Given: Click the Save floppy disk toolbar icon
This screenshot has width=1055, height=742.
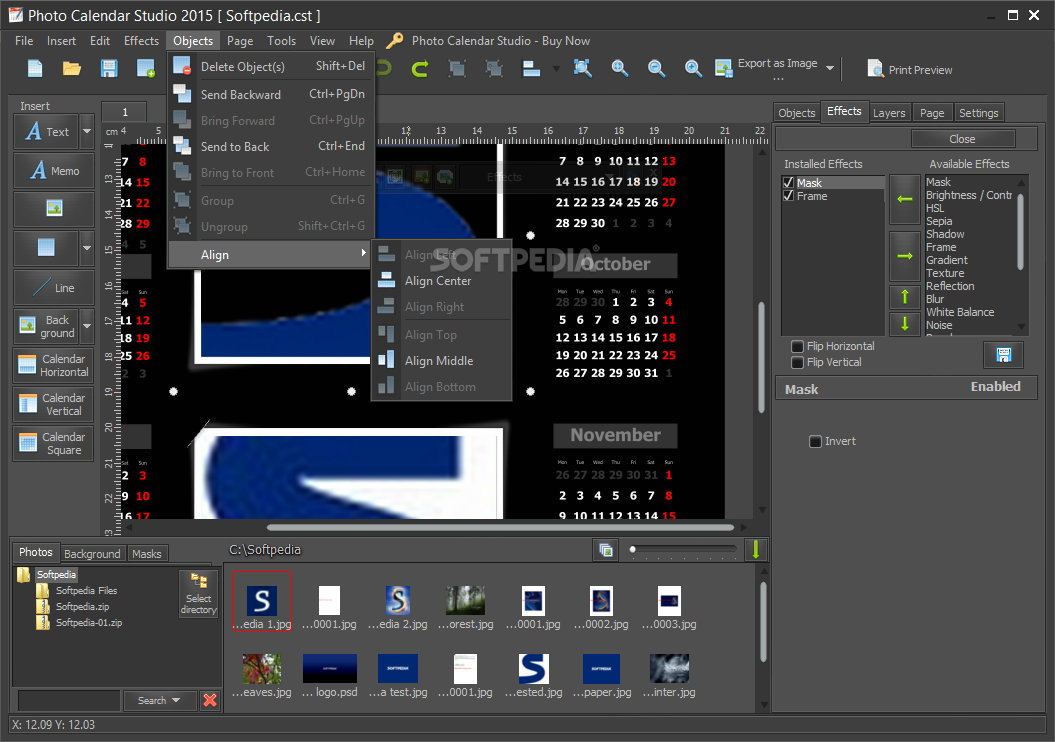Looking at the screenshot, I should click(x=109, y=69).
